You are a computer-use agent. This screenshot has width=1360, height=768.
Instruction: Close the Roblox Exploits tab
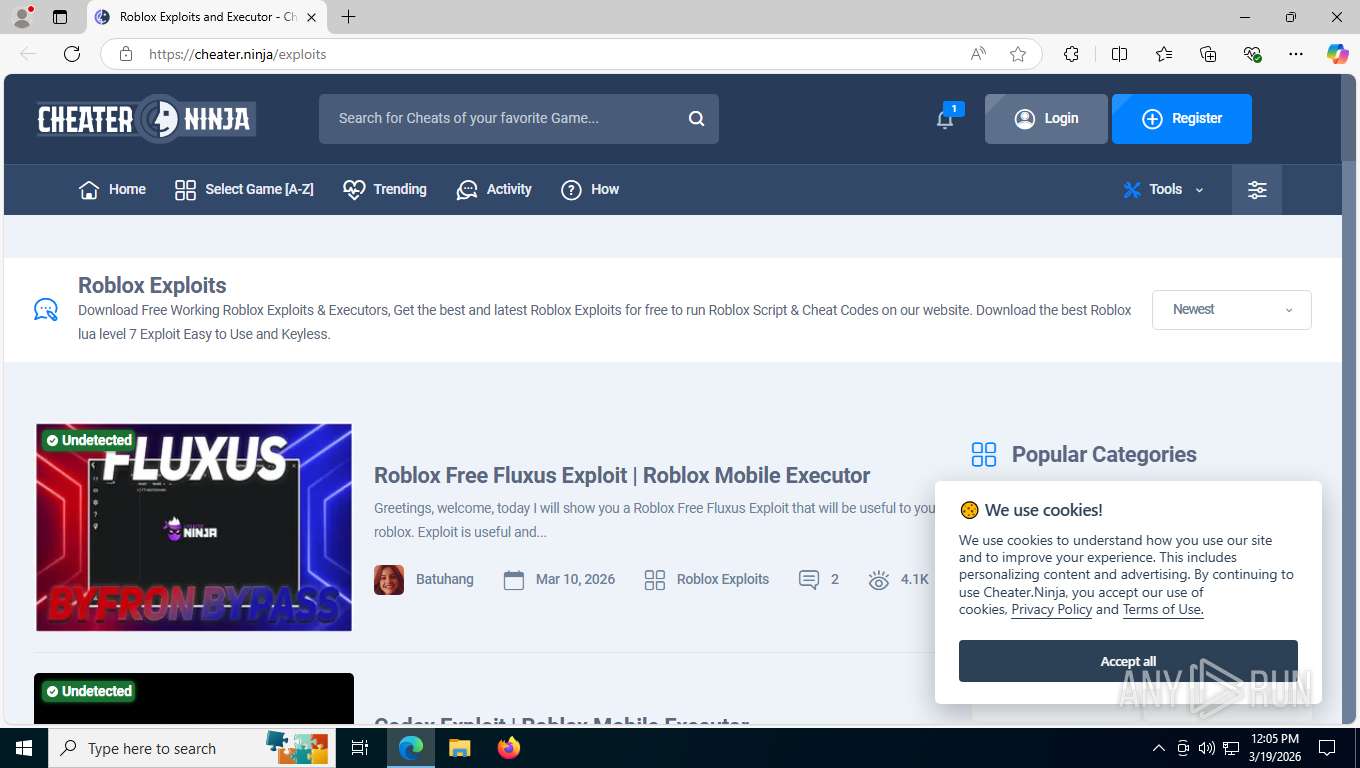click(x=311, y=17)
